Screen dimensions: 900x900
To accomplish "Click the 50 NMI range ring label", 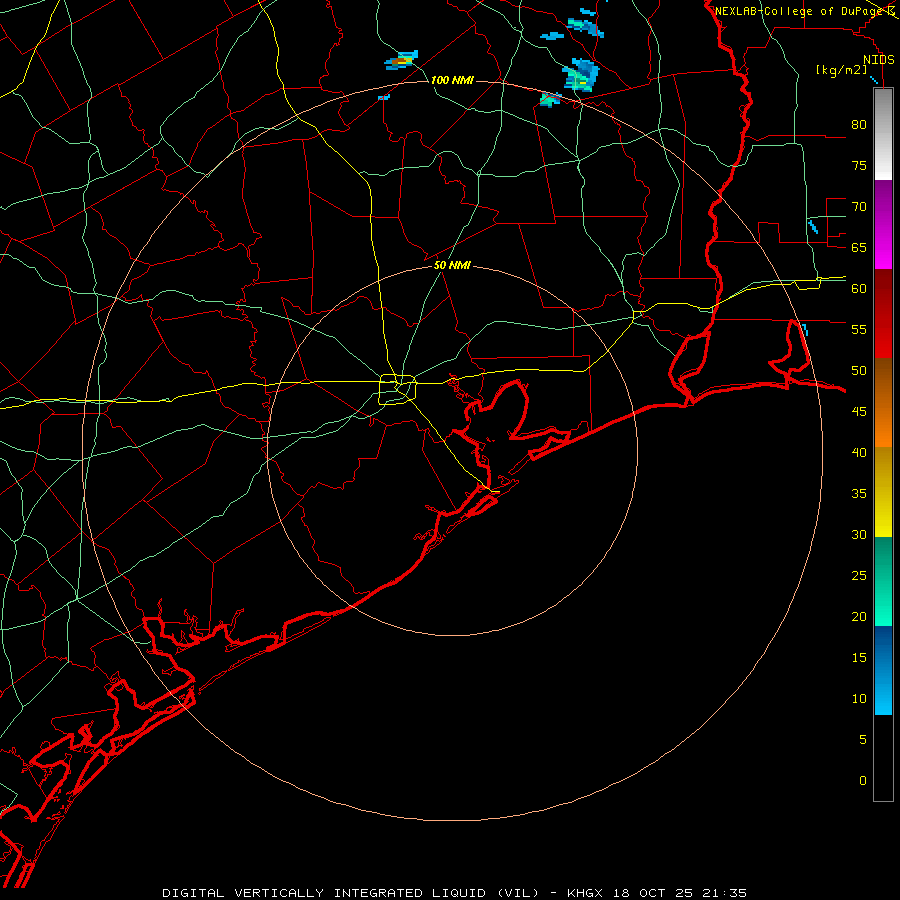I will (452, 265).
